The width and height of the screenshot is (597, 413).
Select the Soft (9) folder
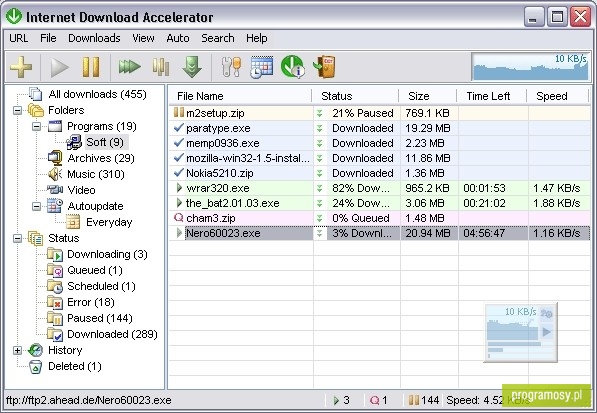click(105, 142)
